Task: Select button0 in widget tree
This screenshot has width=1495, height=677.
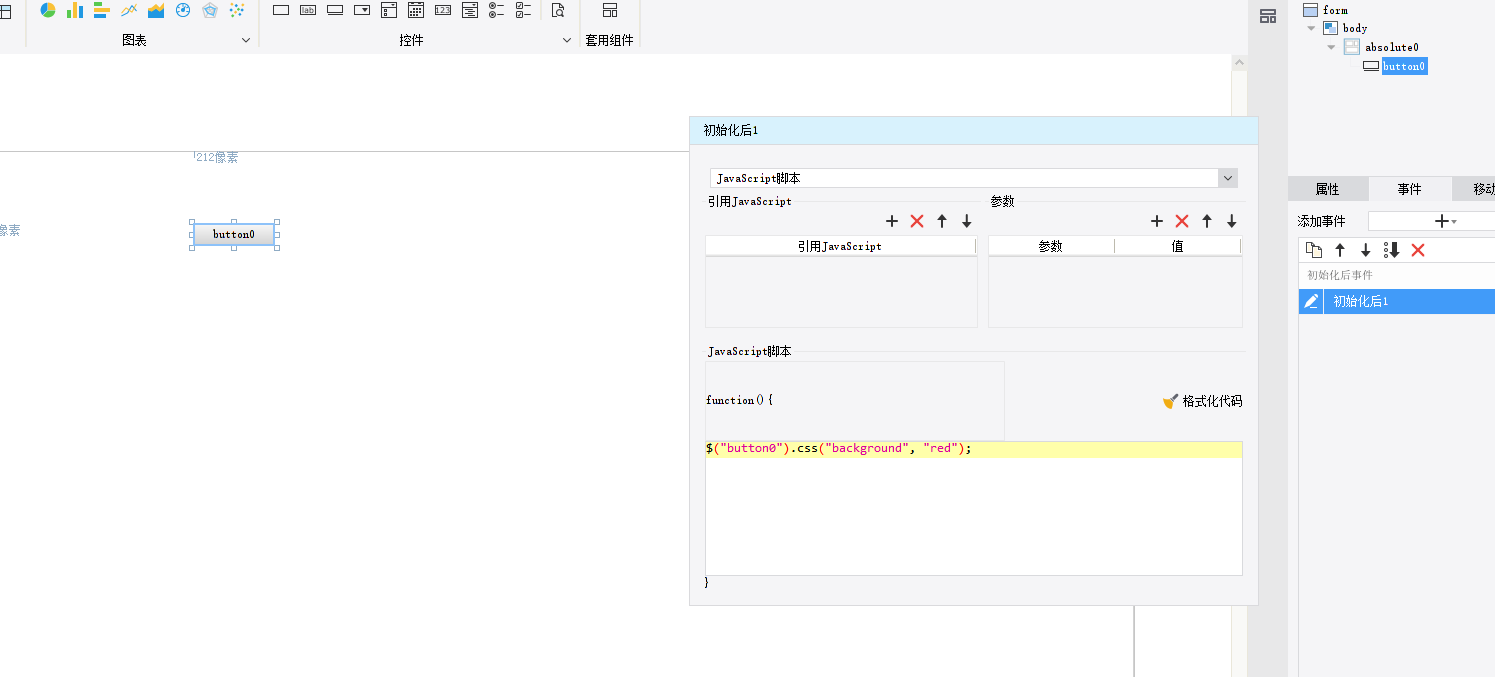Action: 1404,66
